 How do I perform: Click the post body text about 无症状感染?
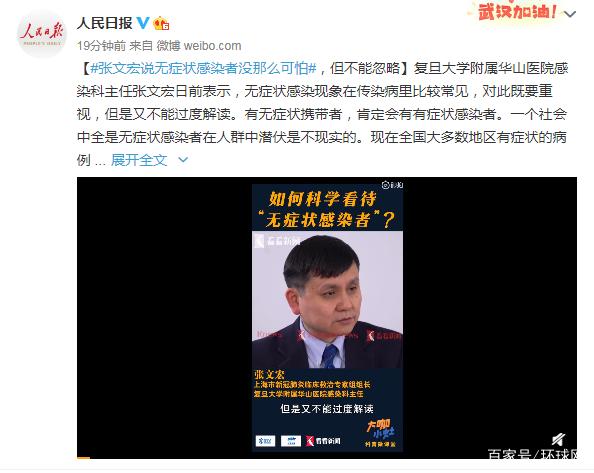322,114
